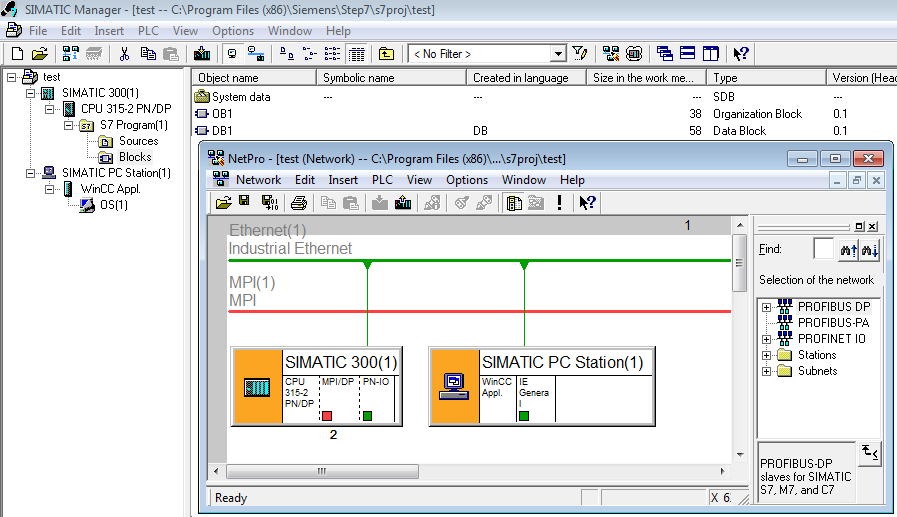Select OS(1) in the project tree
This screenshot has width=897, height=517.
coord(114,205)
